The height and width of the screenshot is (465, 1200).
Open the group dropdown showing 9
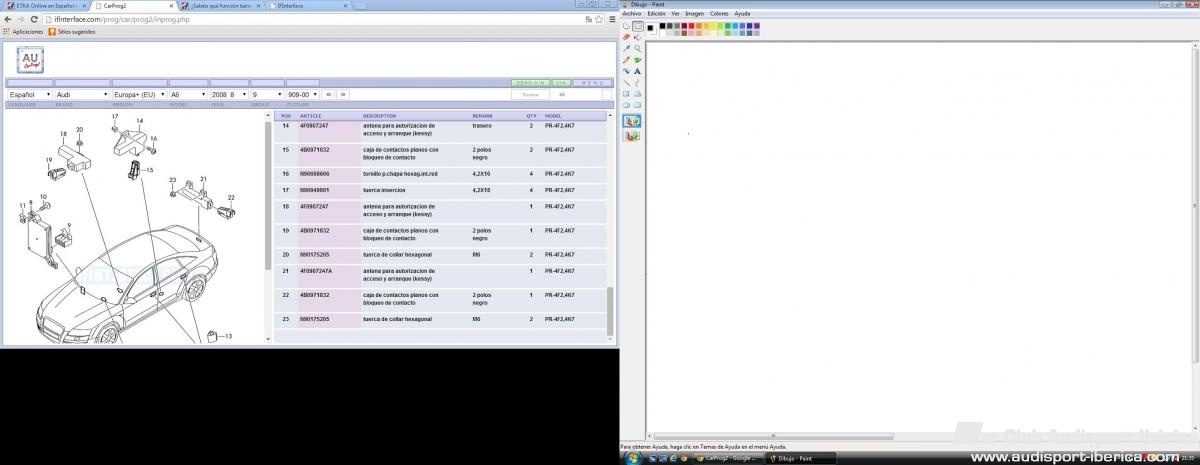[266, 94]
